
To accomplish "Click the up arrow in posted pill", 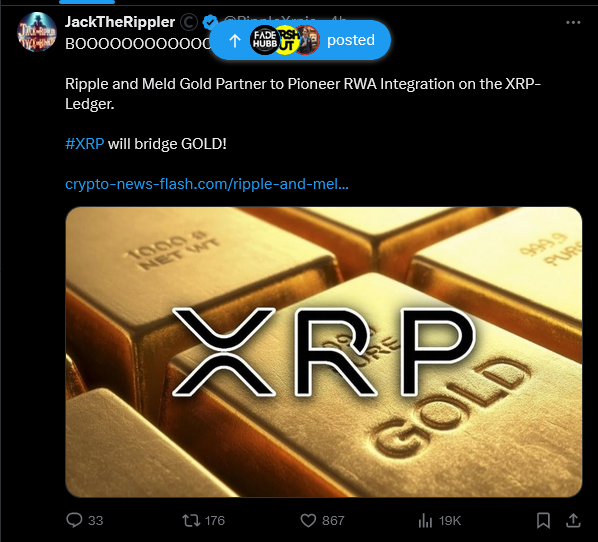I will [x=235, y=40].
